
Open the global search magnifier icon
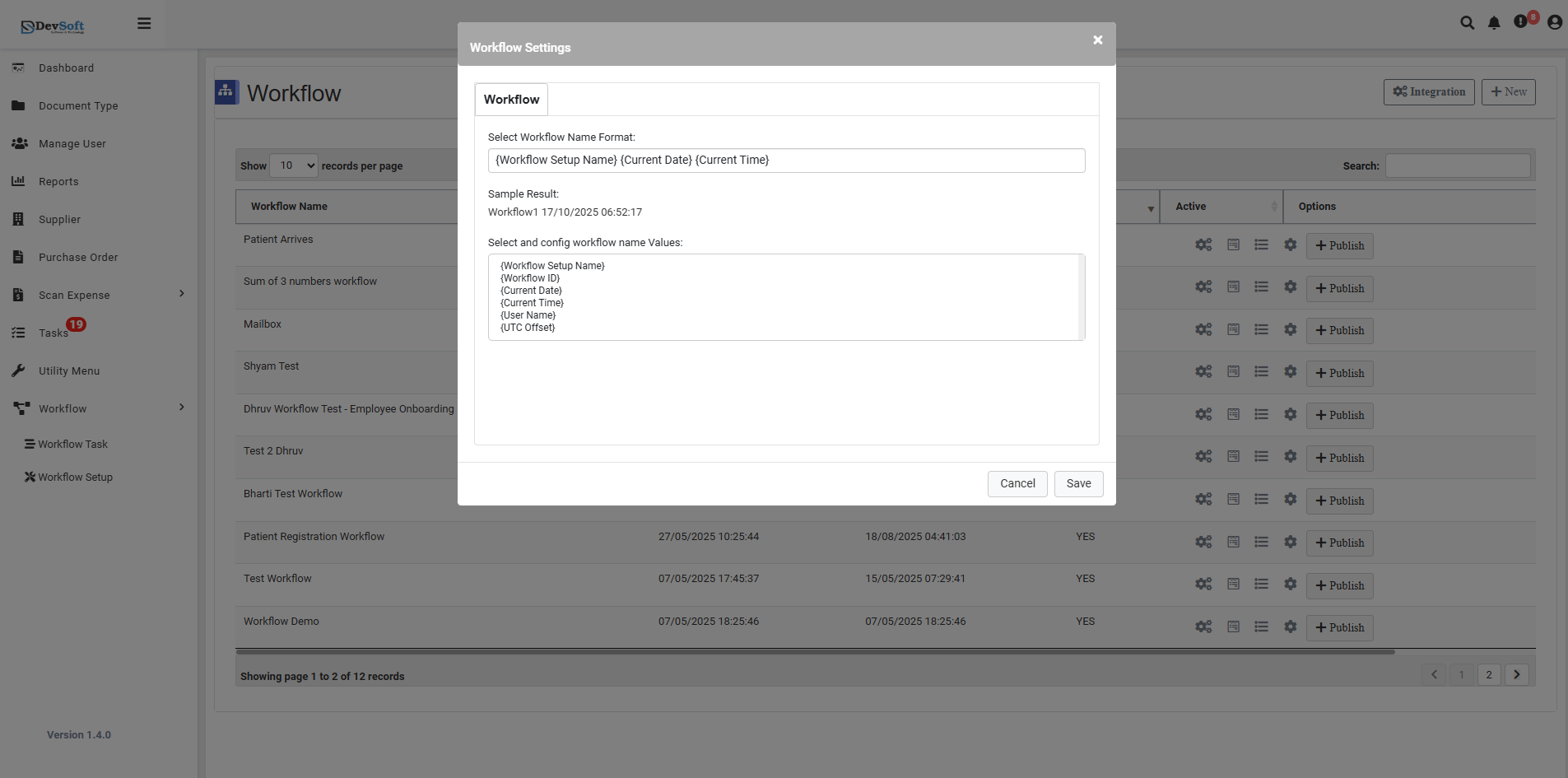click(1468, 22)
